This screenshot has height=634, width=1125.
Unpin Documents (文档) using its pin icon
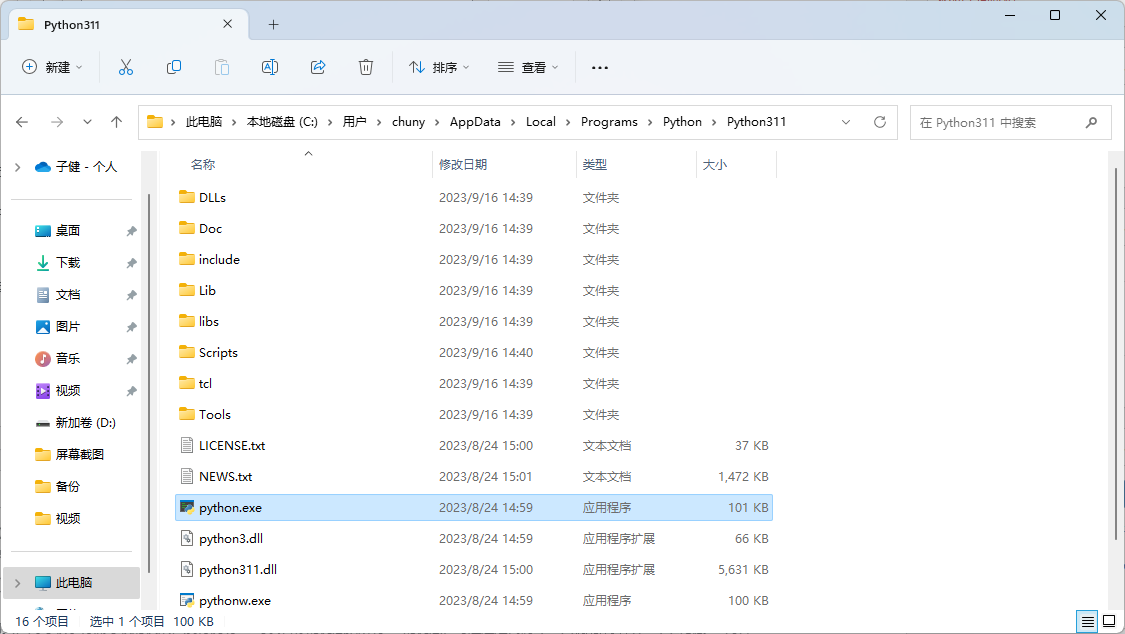point(131,295)
